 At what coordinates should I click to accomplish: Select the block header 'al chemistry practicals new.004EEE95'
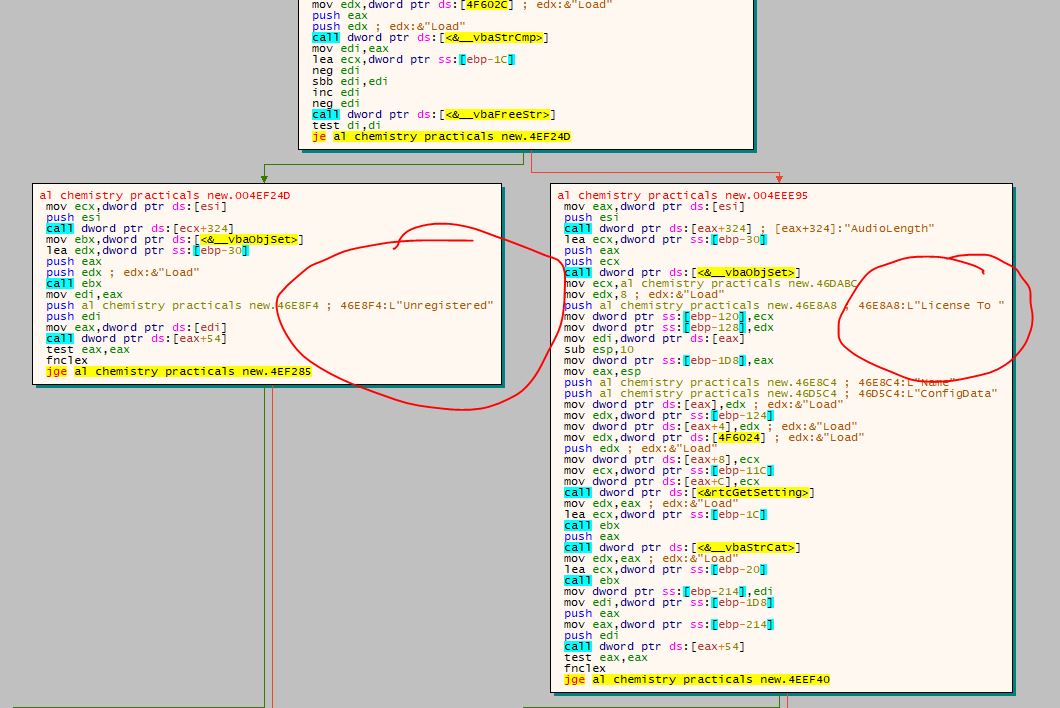tap(682, 195)
